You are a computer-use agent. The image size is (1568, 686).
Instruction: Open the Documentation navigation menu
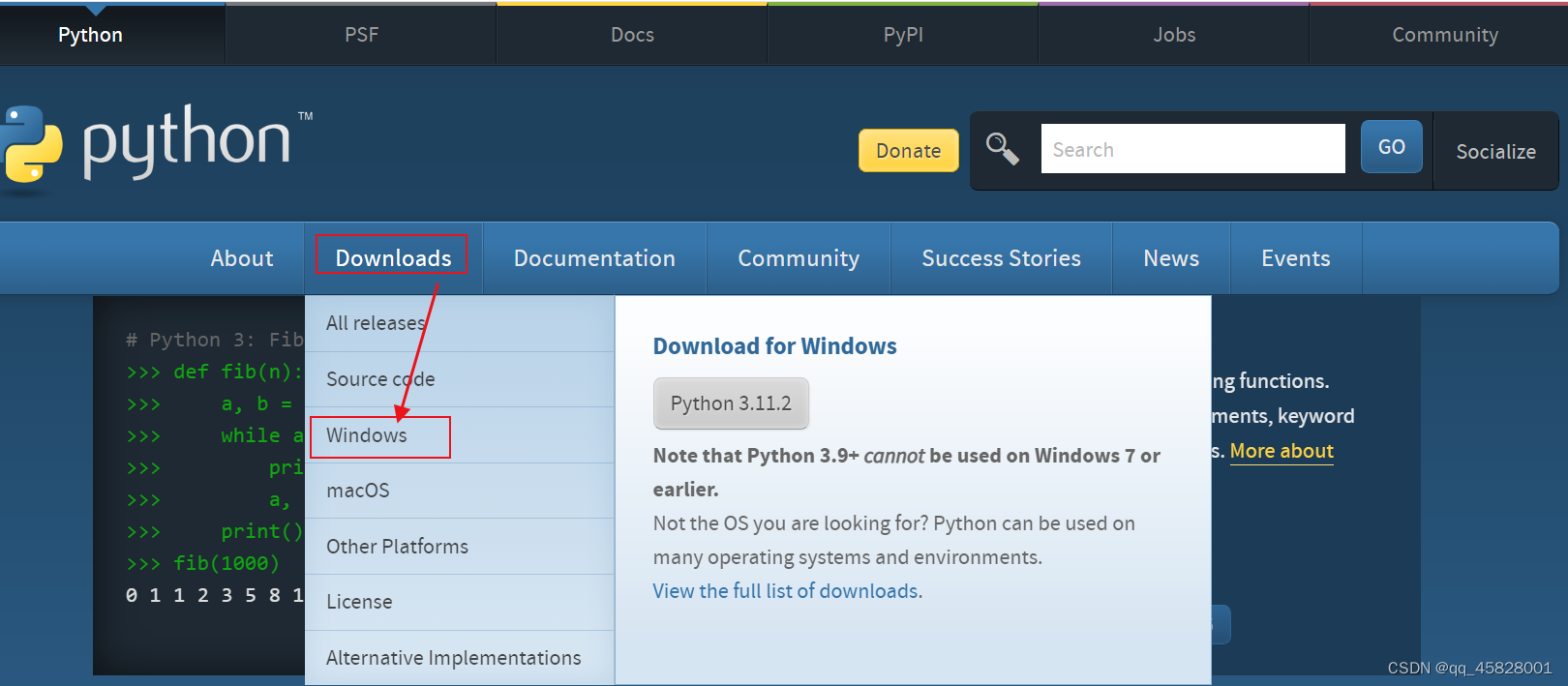[594, 258]
